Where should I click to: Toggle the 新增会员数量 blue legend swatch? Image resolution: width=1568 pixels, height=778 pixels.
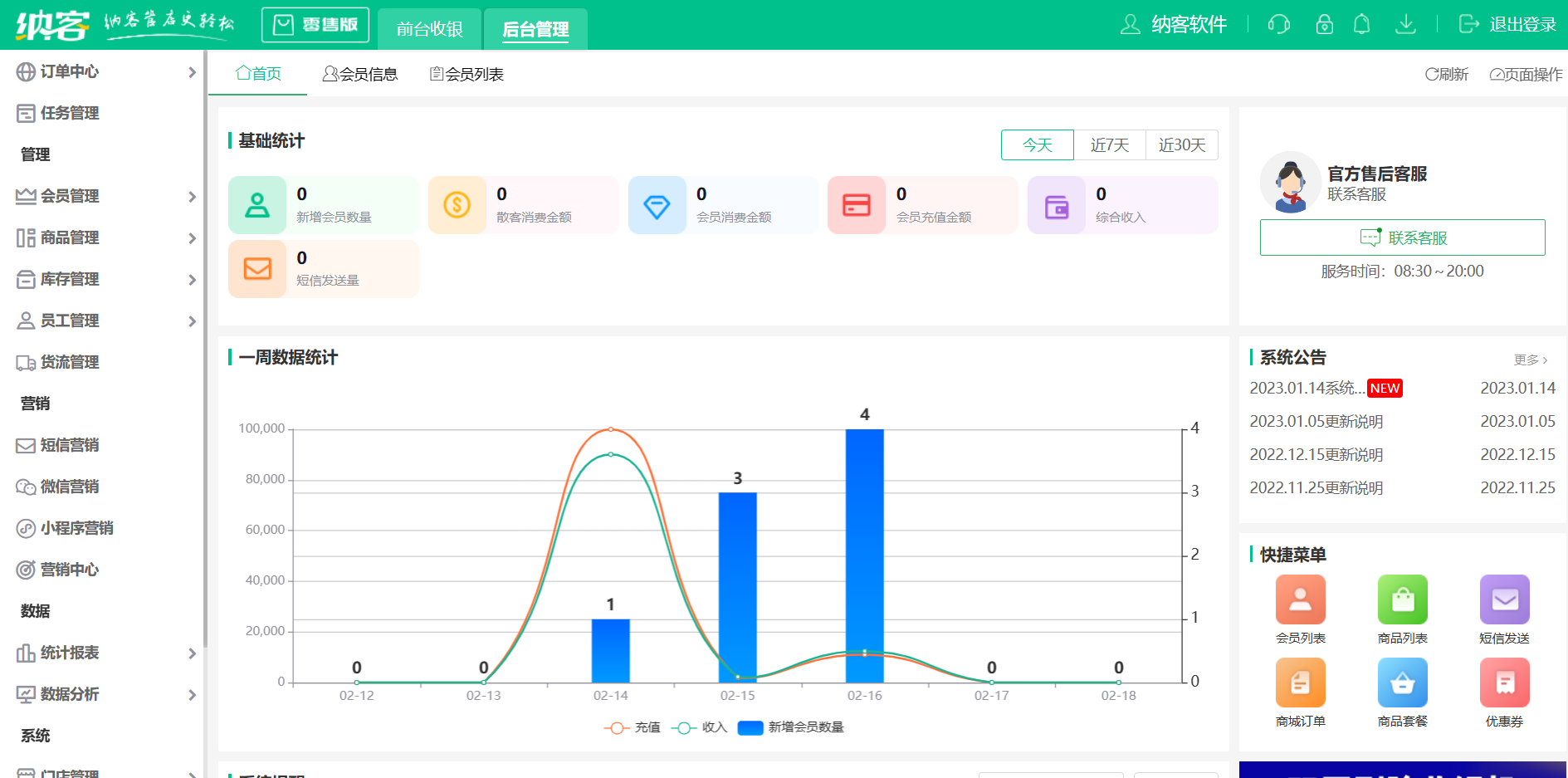click(750, 728)
